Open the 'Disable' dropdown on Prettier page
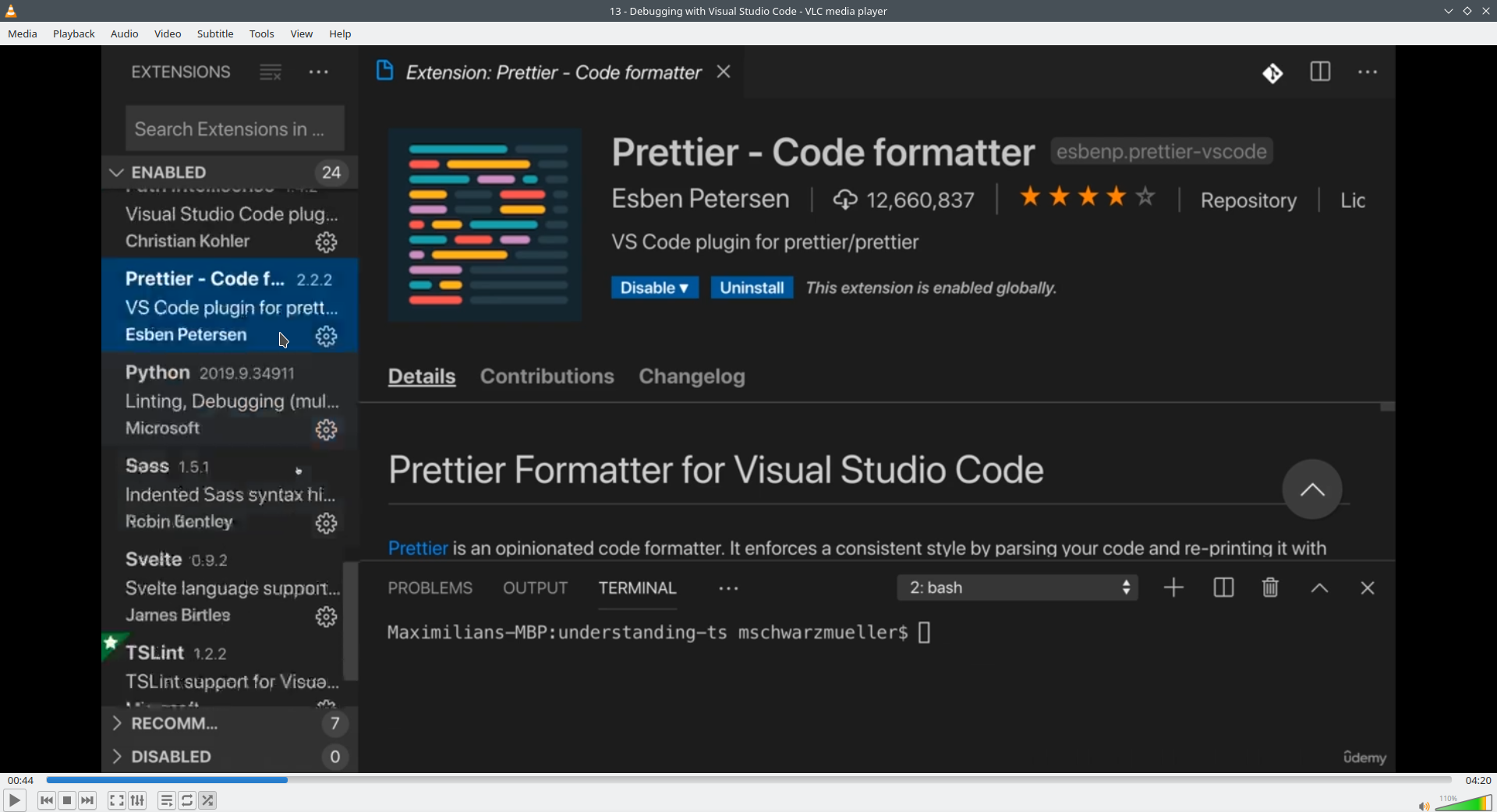The height and width of the screenshot is (812, 1497). (x=654, y=288)
